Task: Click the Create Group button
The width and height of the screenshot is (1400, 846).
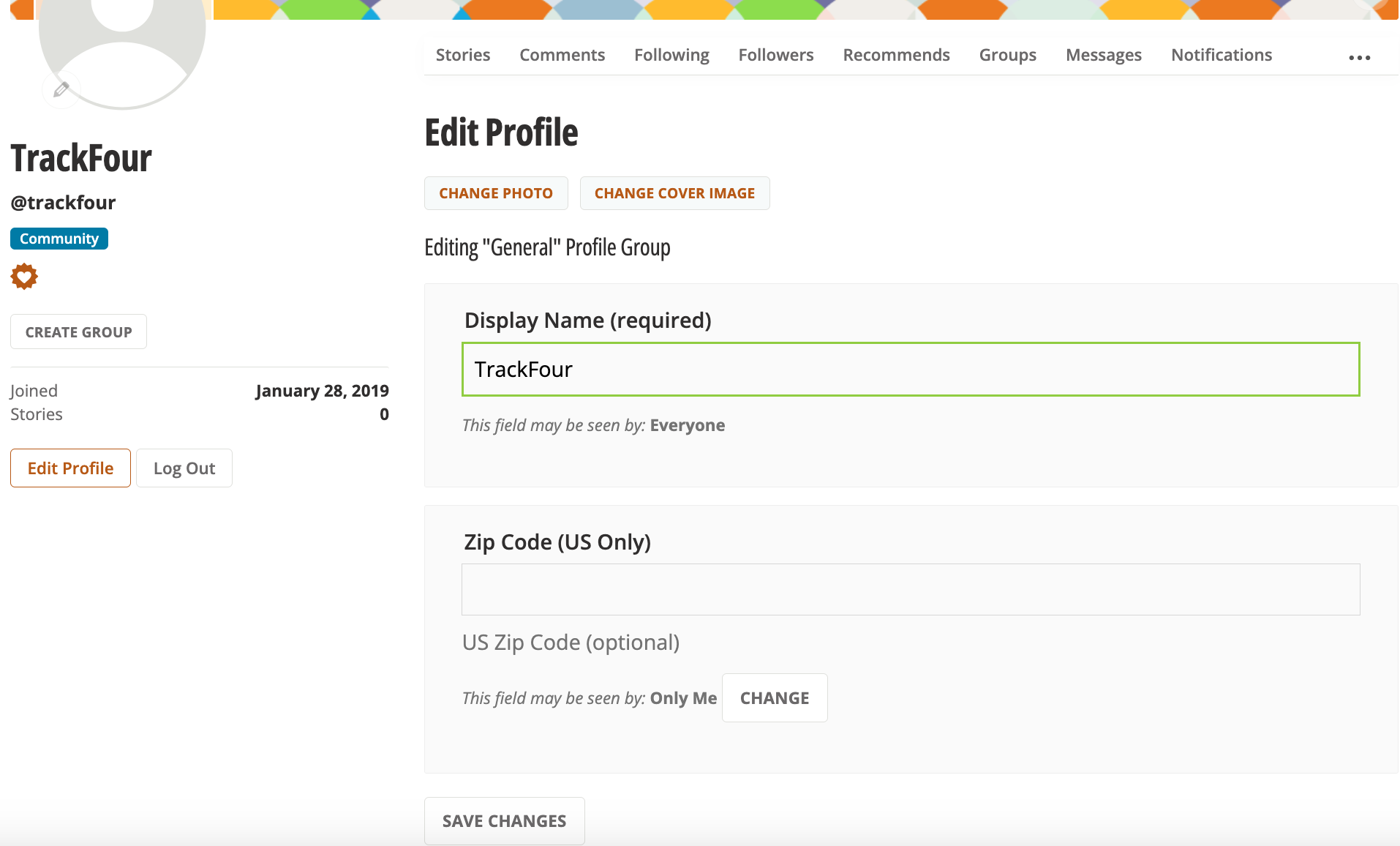Action: pos(78,332)
